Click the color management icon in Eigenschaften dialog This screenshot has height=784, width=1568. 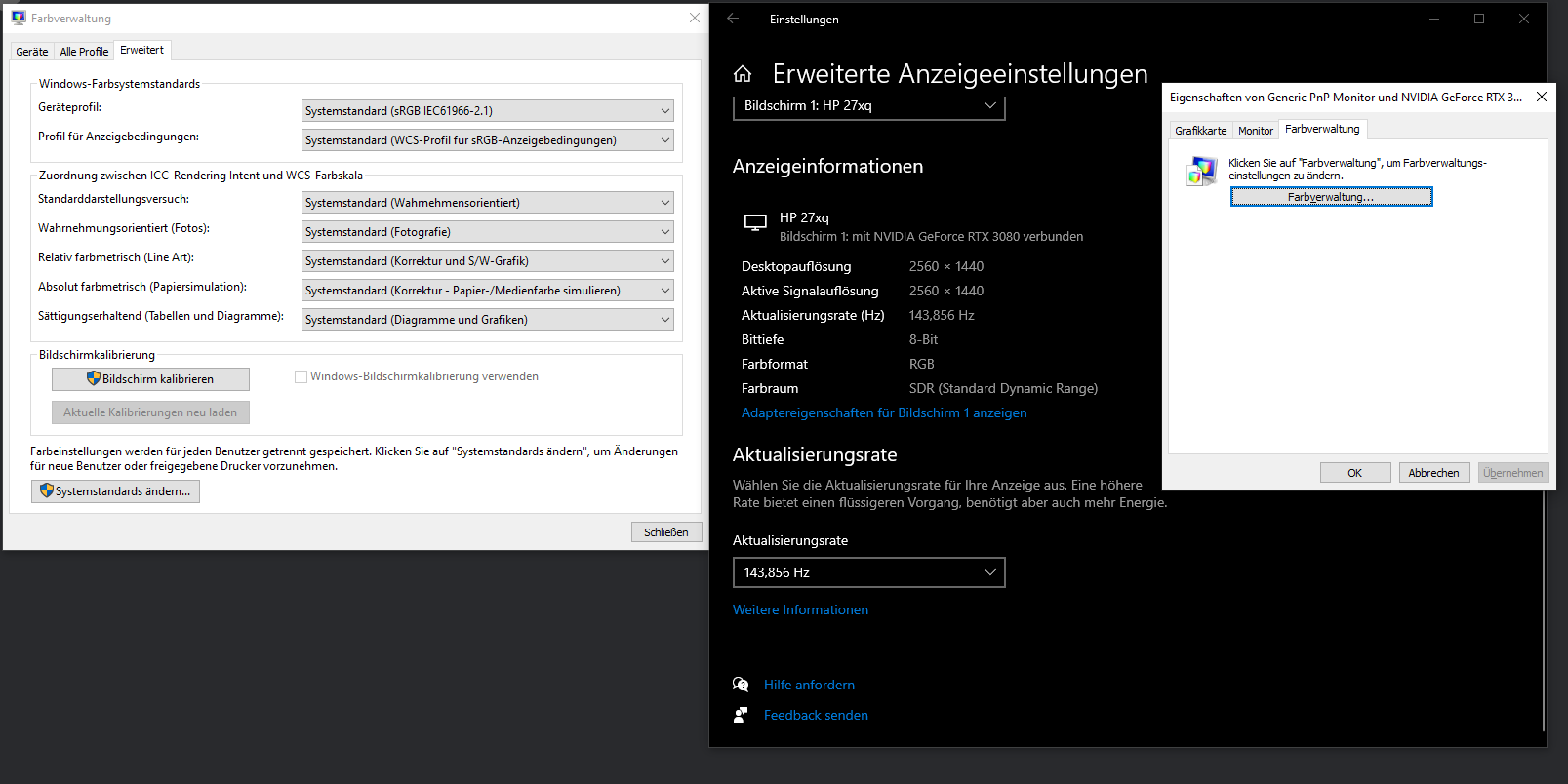[1202, 172]
